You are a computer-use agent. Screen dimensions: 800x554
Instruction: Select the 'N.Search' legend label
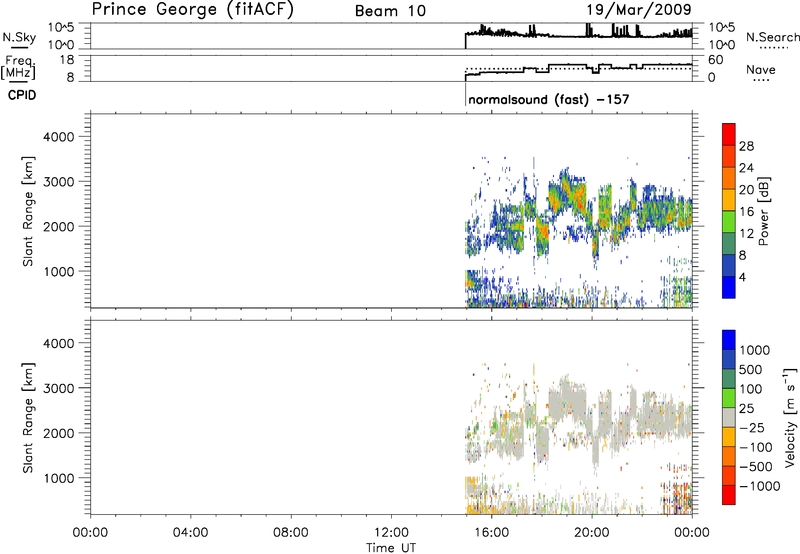772,37
